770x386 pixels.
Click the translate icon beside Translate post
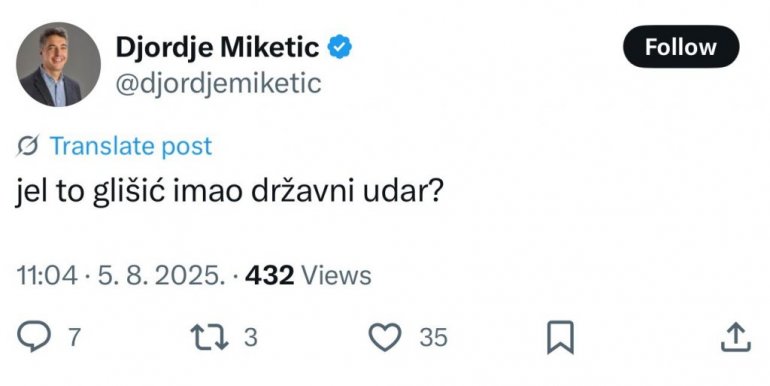(x=28, y=146)
